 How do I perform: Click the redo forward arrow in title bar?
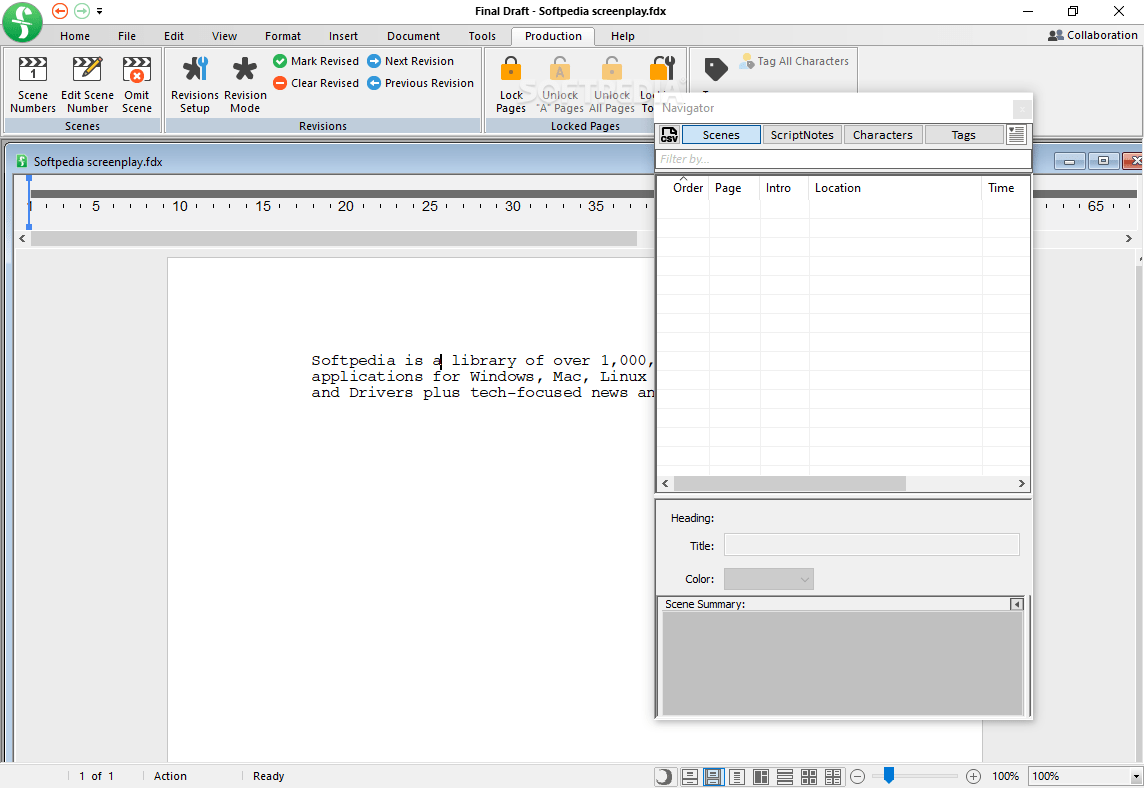click(x=82, y=11)
